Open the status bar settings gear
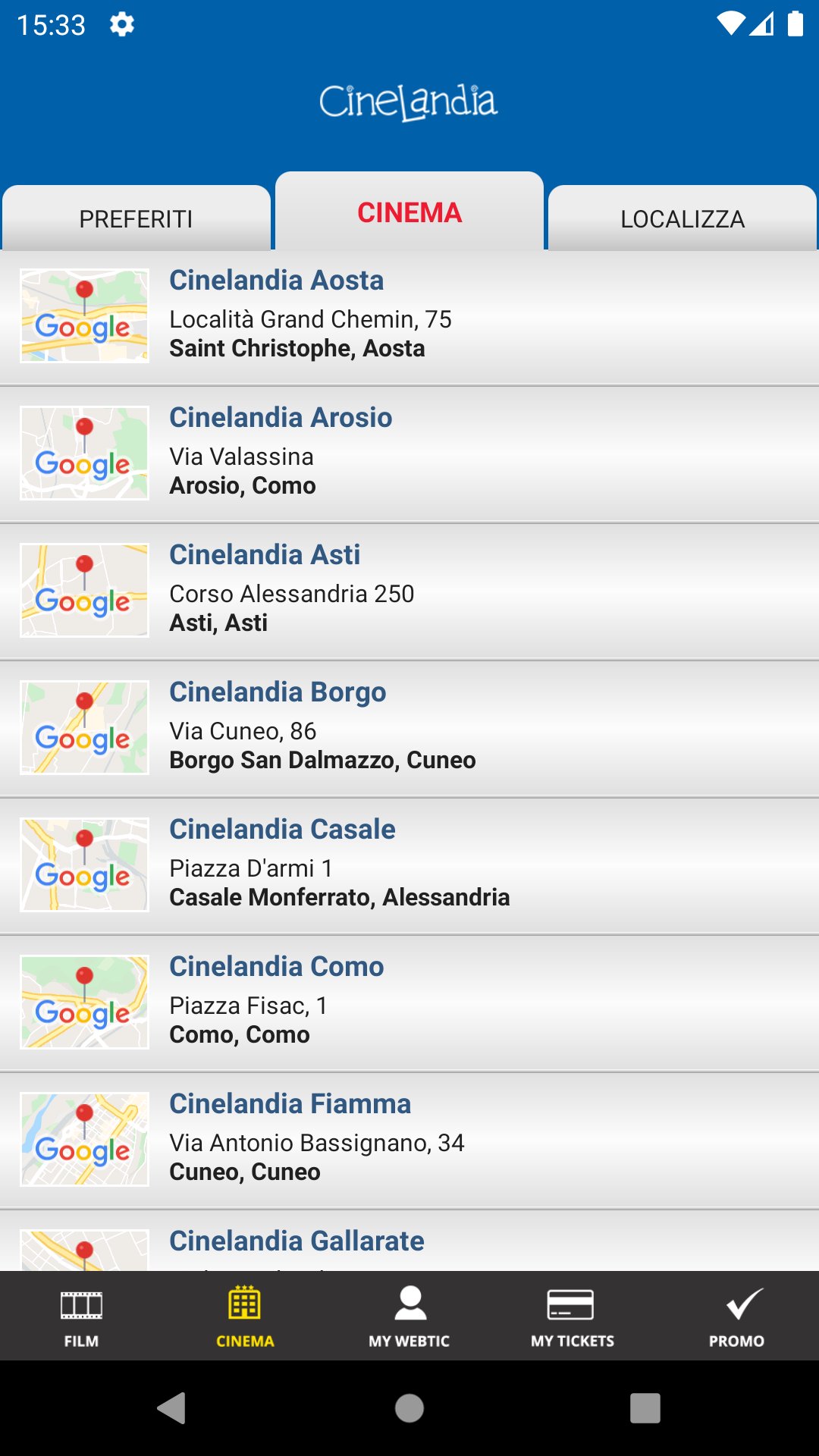The image size is (819, 1456). click(x=122, y=24)
